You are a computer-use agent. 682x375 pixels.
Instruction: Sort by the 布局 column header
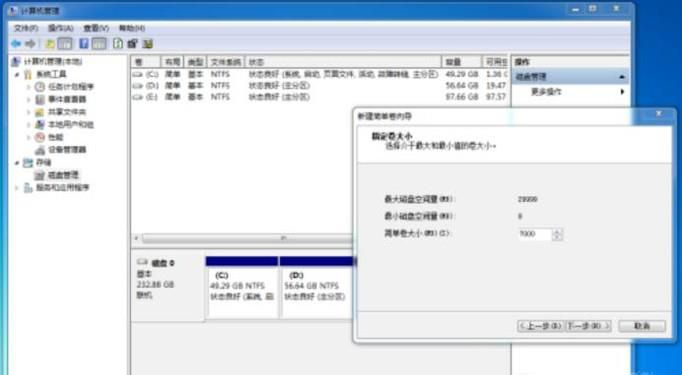pos(172,62)
